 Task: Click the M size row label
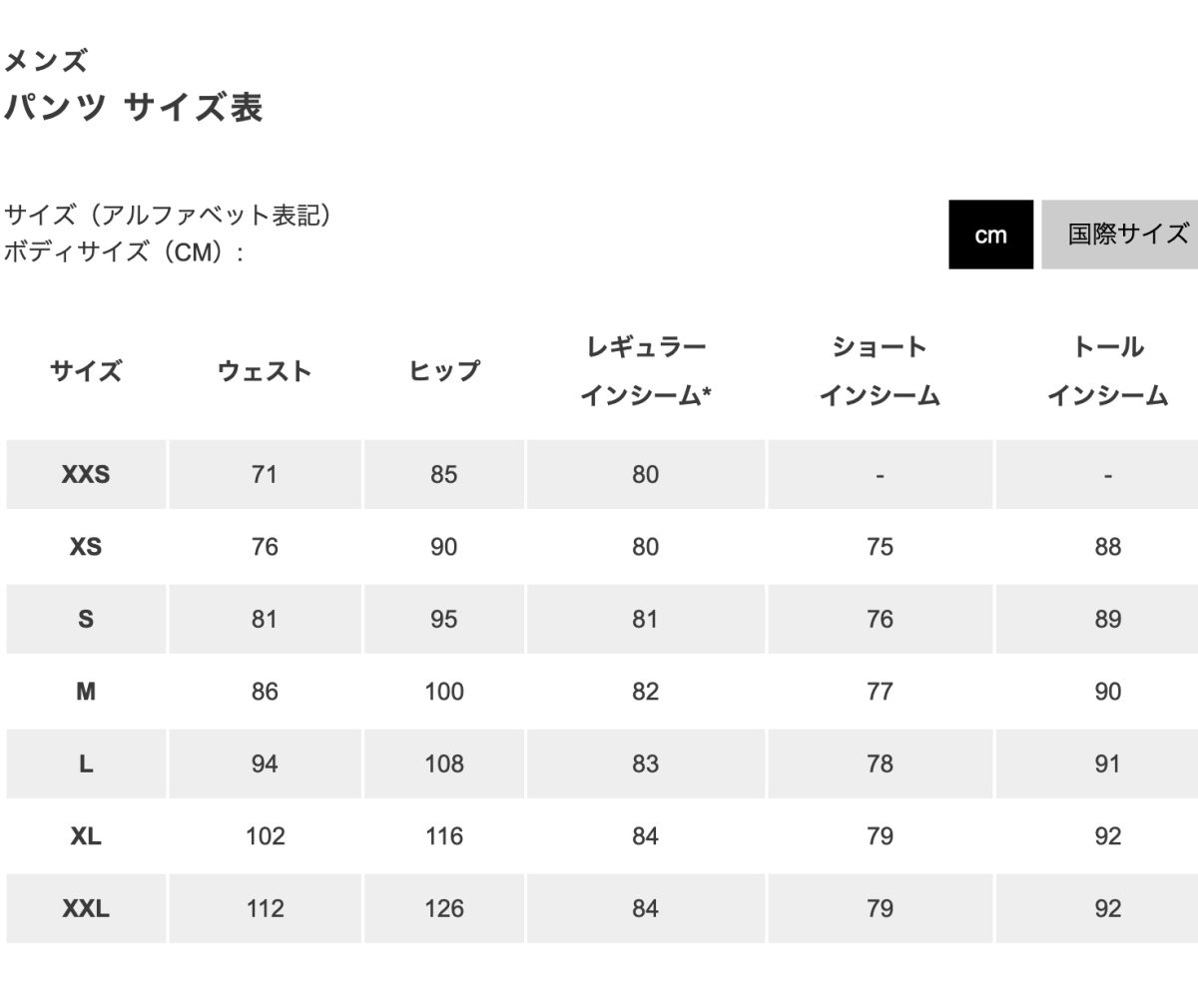pyautogui.click(x=86, y=692)
